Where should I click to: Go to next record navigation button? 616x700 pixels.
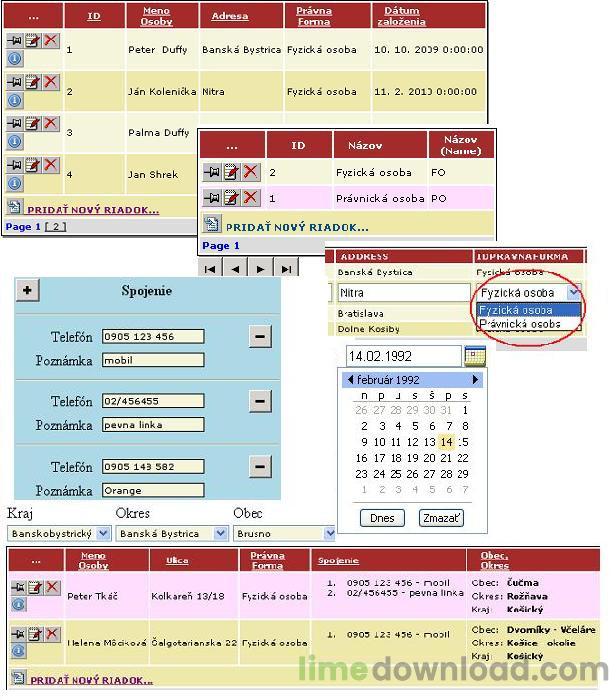[261, 268]
